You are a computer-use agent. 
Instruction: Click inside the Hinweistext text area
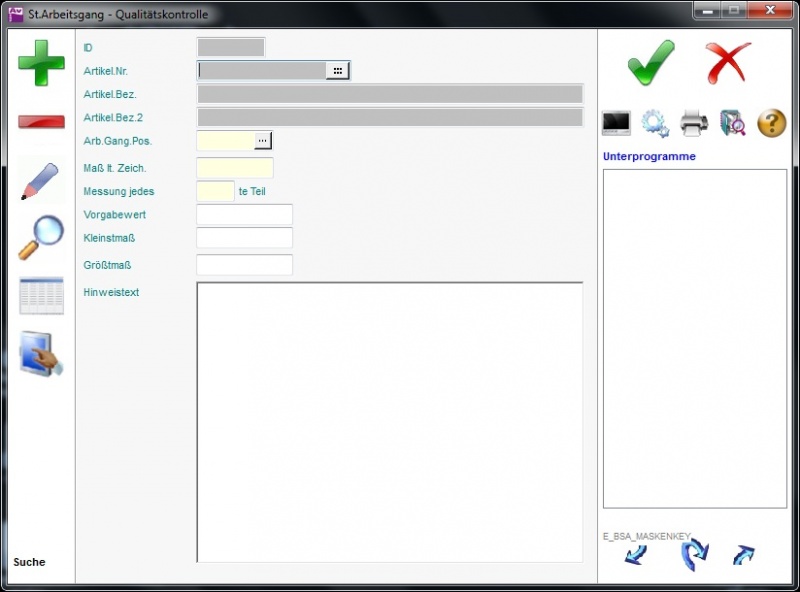click(389, 421)
